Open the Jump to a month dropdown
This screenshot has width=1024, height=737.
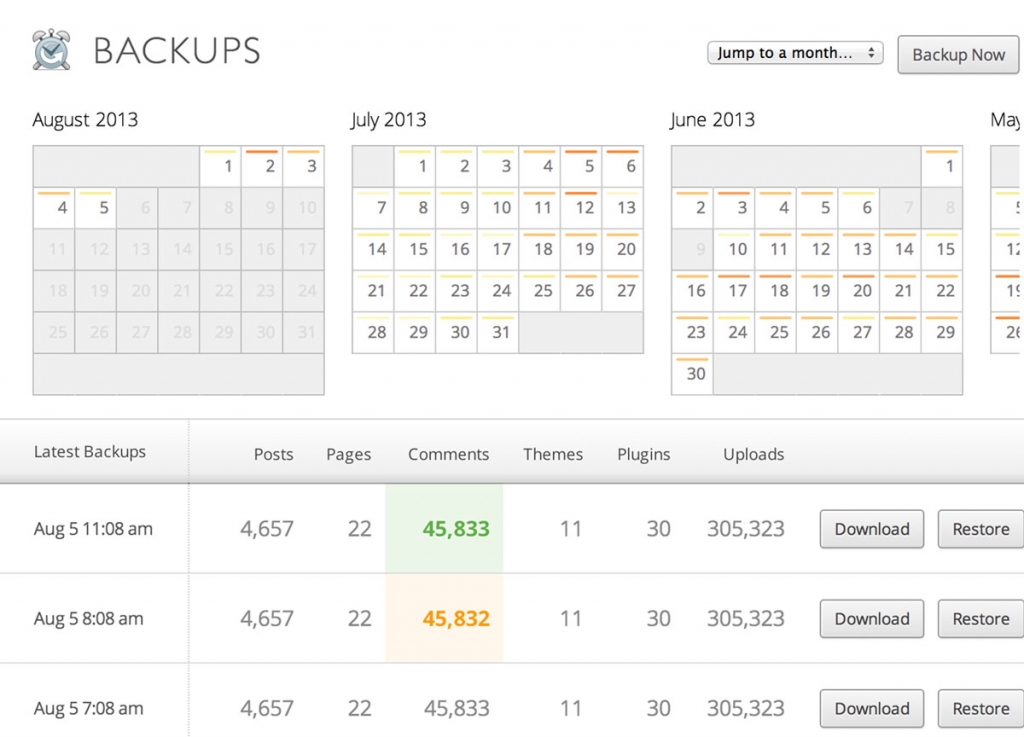pyautogui.click(x=794, y=53)
